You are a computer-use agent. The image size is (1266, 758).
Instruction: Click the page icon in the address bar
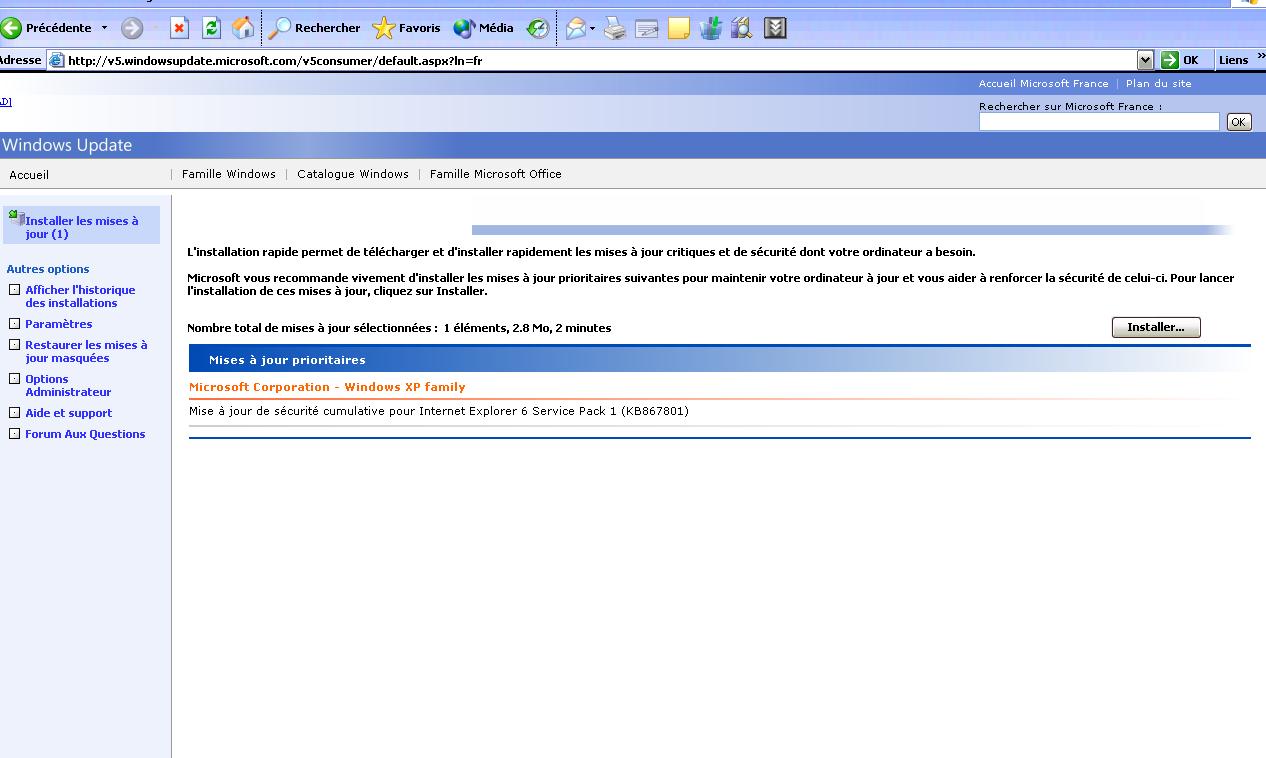pos(57,60)
